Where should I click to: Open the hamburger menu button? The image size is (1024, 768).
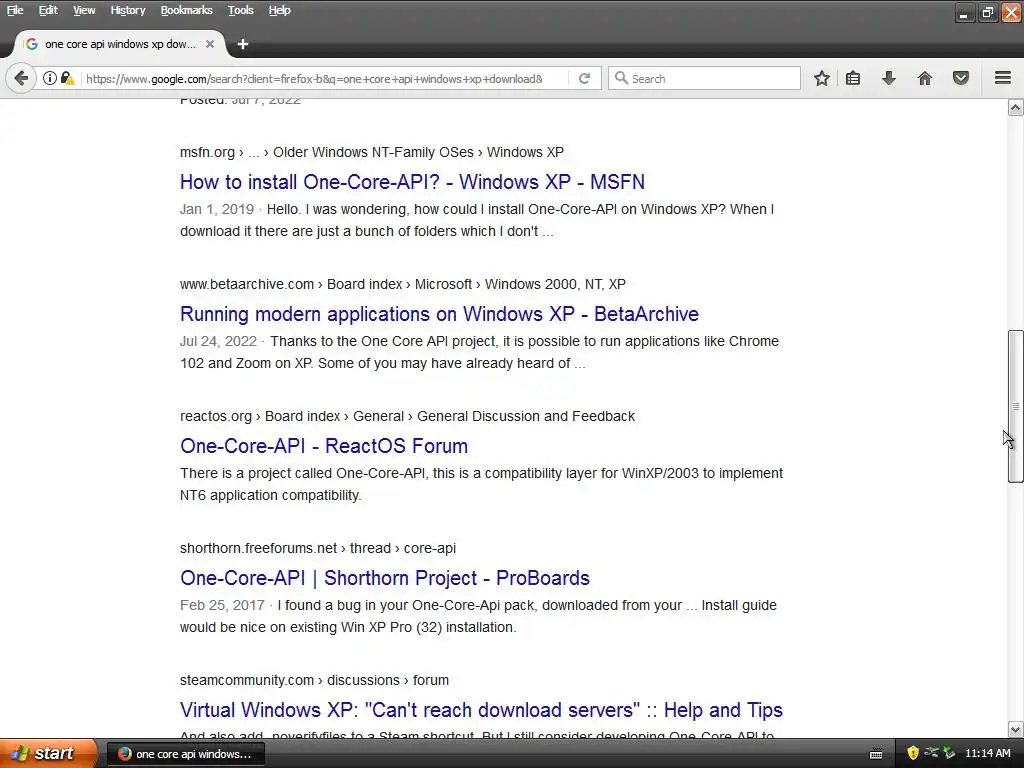pyautogui.click(x=1003, y=78)
